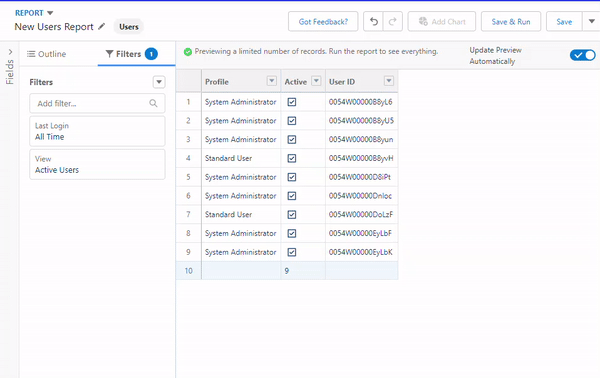Click the Active checkbox in row 8
This screenshot has width=600, height=378.
coord(292,233)
